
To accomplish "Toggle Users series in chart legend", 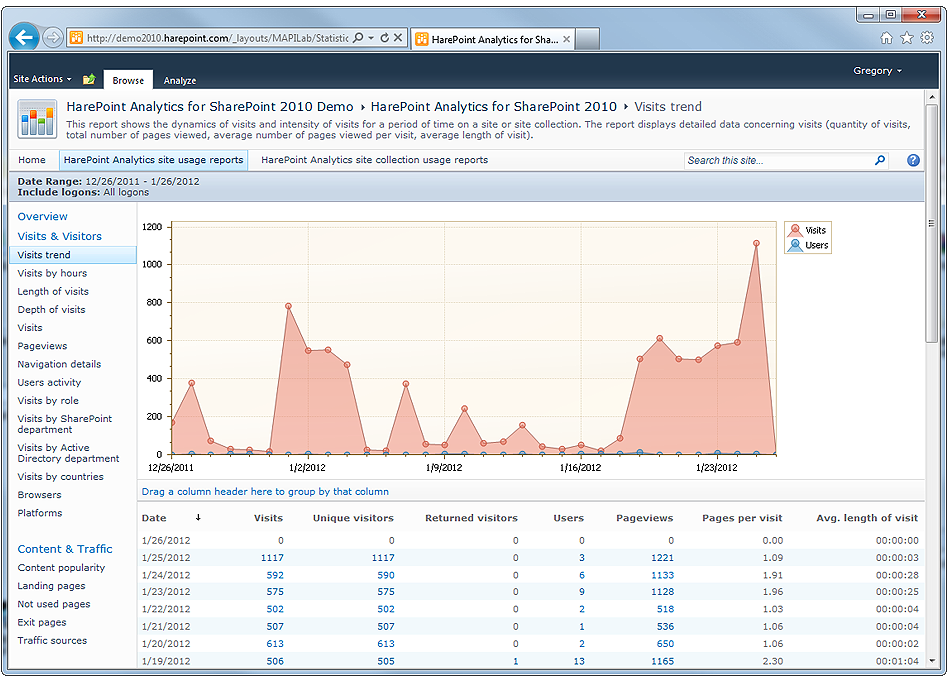I will (x=808, y=245).
